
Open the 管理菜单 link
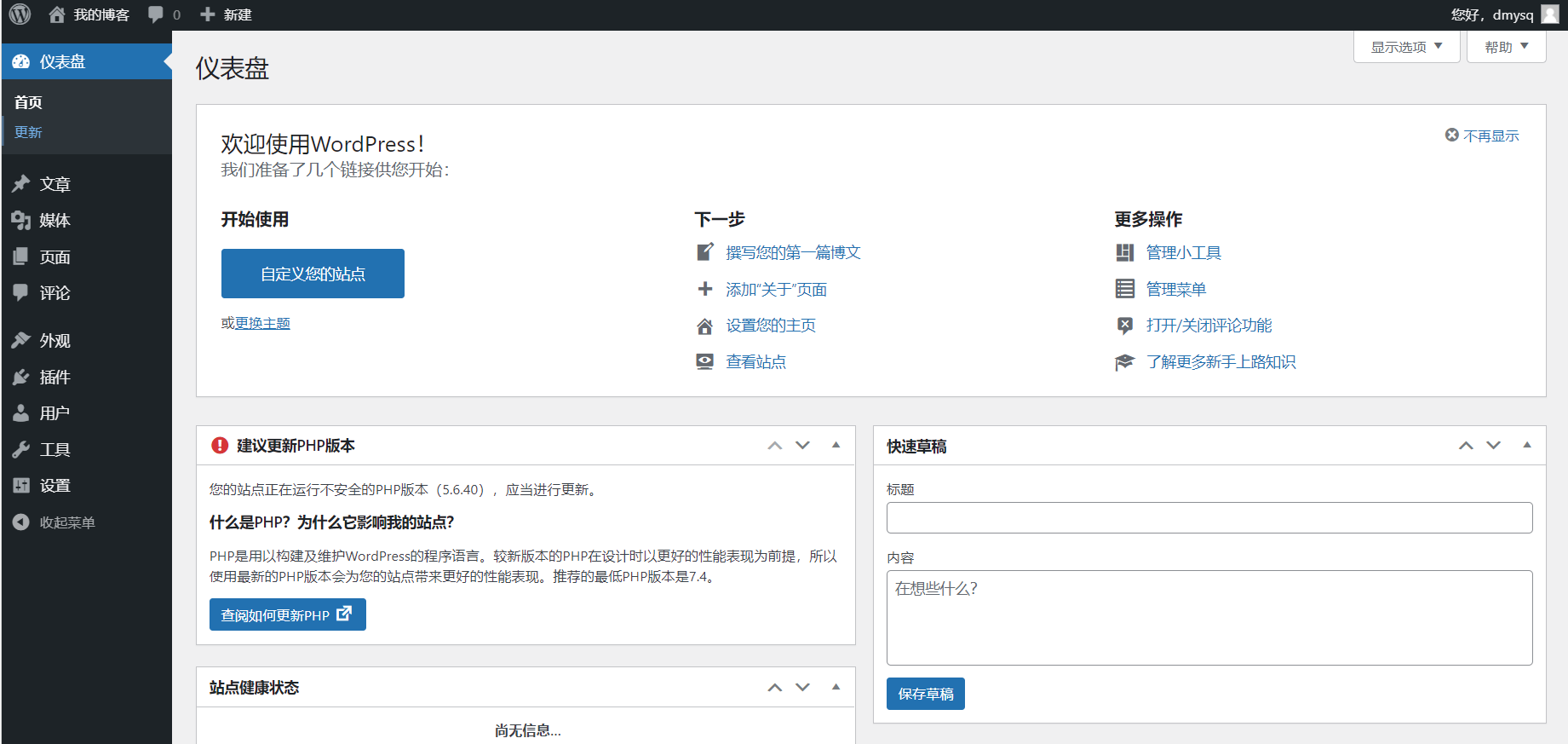point(1176,290)
